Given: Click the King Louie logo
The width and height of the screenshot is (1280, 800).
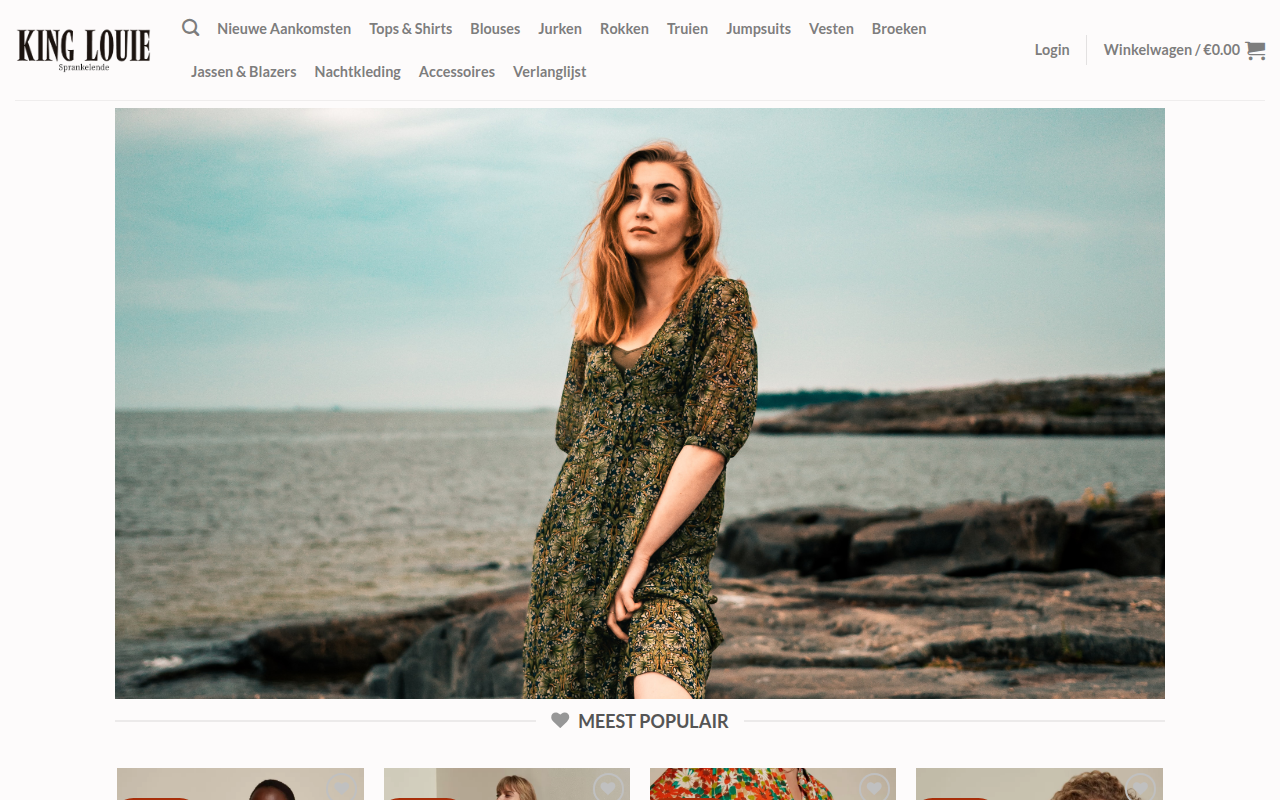Looking at the screenshot, I should click(x=84, y=49).
